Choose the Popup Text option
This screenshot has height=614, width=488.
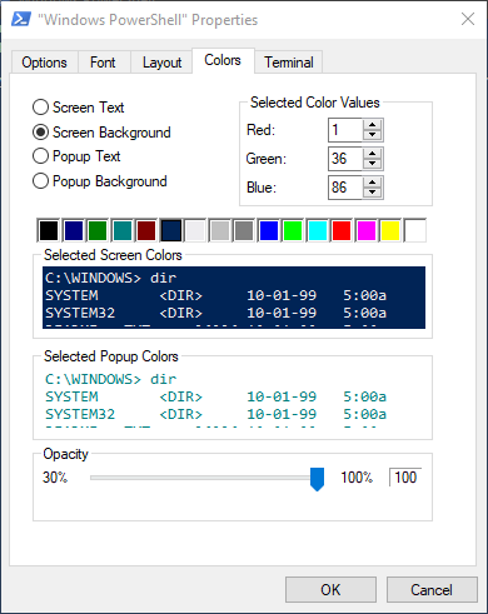(x=40, y=156)
